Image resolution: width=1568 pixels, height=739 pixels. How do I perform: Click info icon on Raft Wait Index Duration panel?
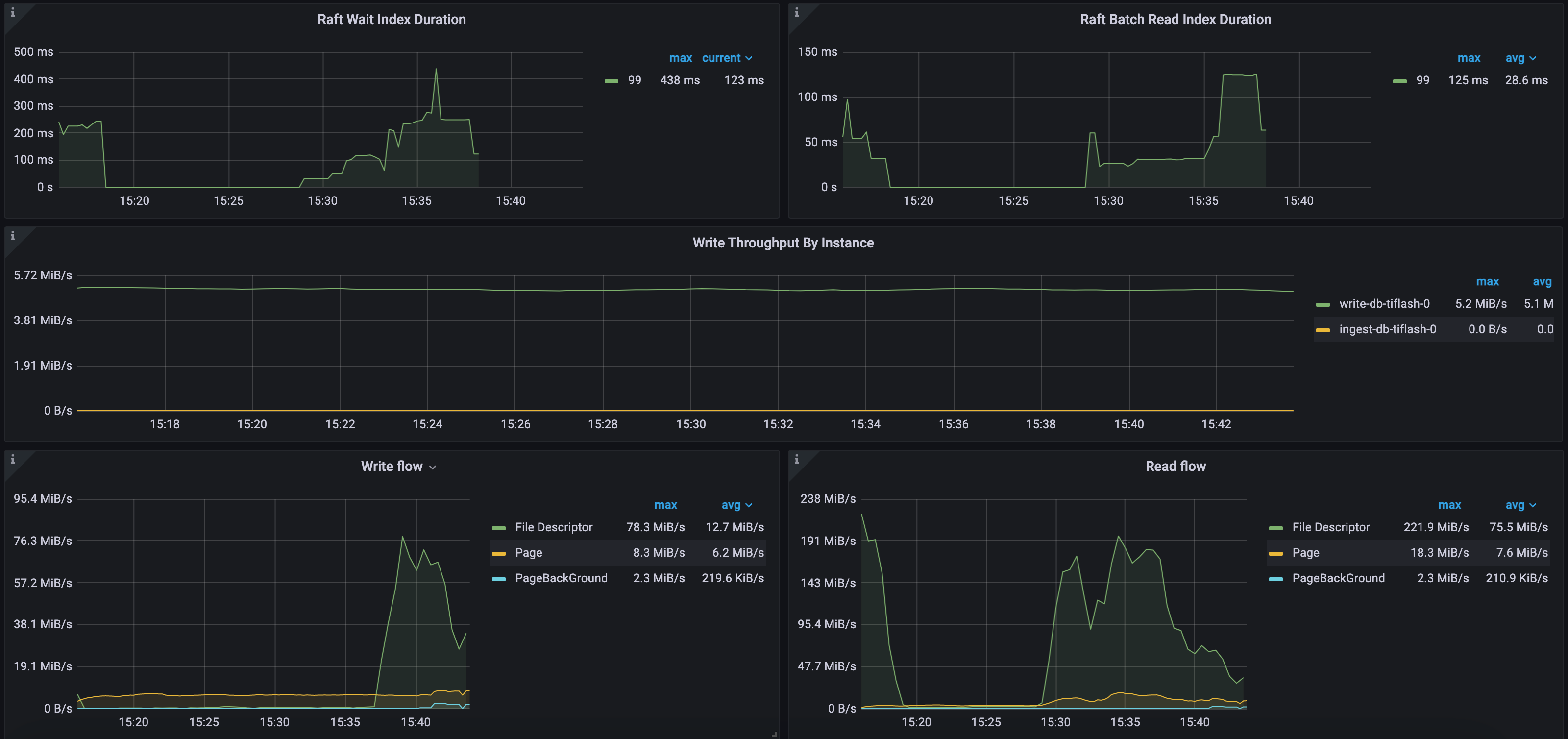tap(12, 12)
